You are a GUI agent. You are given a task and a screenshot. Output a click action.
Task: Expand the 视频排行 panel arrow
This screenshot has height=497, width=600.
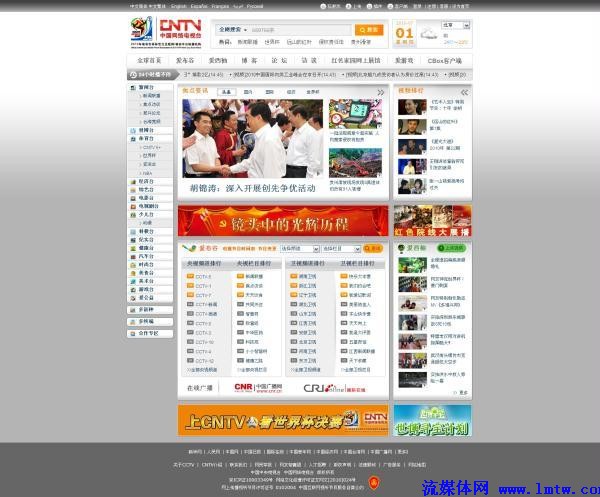coord(462,92)
